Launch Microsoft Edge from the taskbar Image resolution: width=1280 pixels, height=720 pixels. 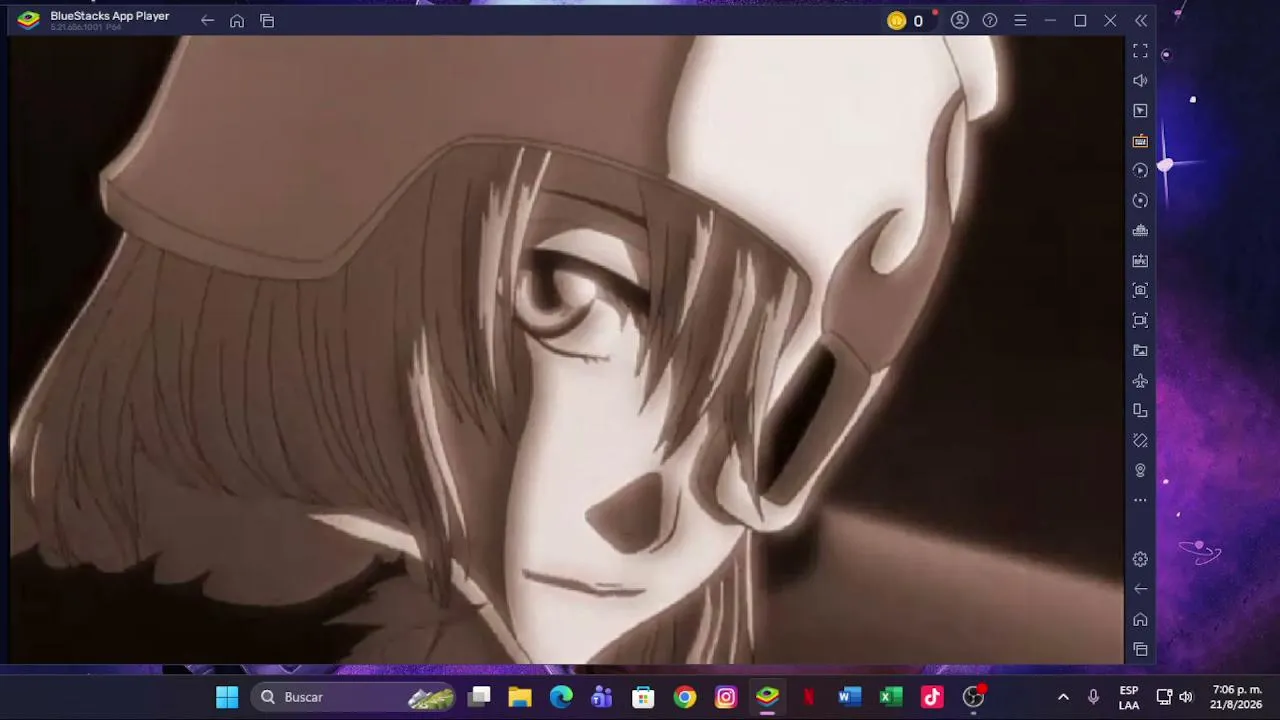[561, 697]
